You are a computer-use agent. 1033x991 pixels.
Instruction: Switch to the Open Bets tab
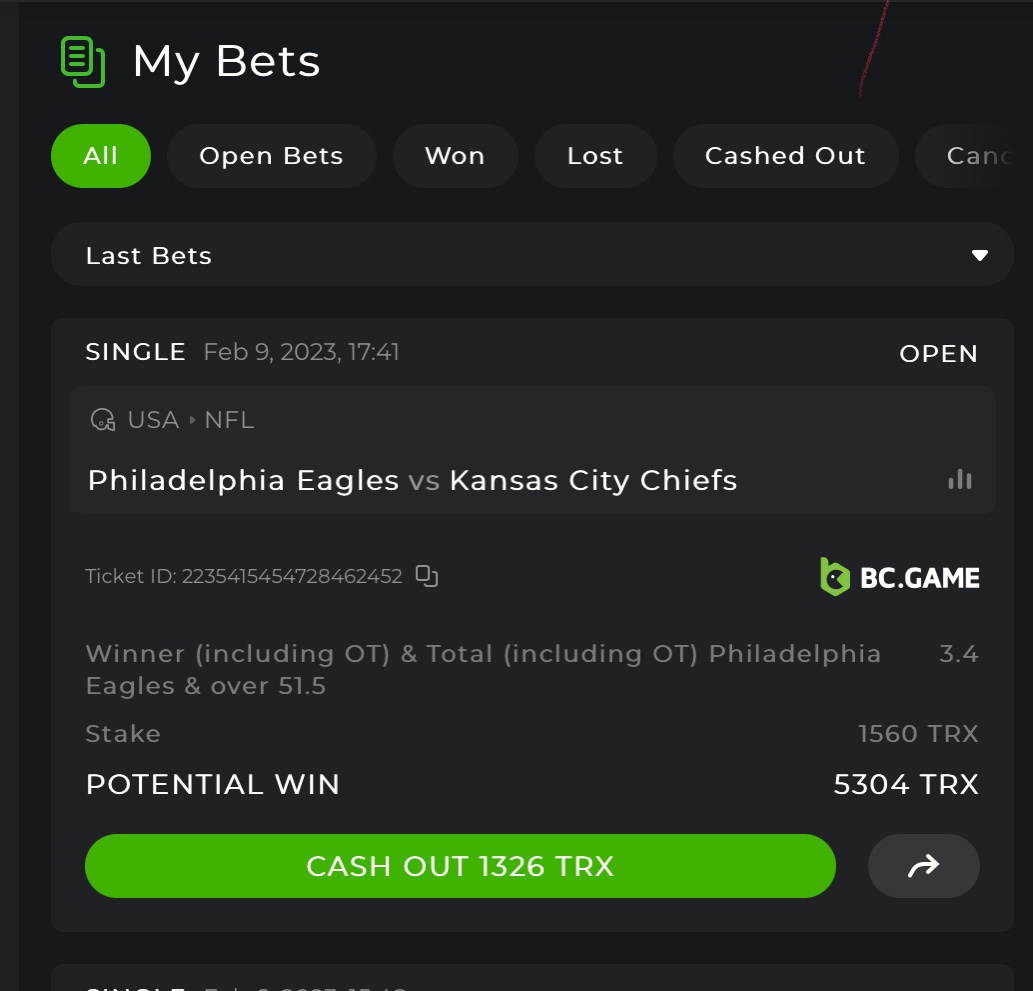(x=271, y=156)
